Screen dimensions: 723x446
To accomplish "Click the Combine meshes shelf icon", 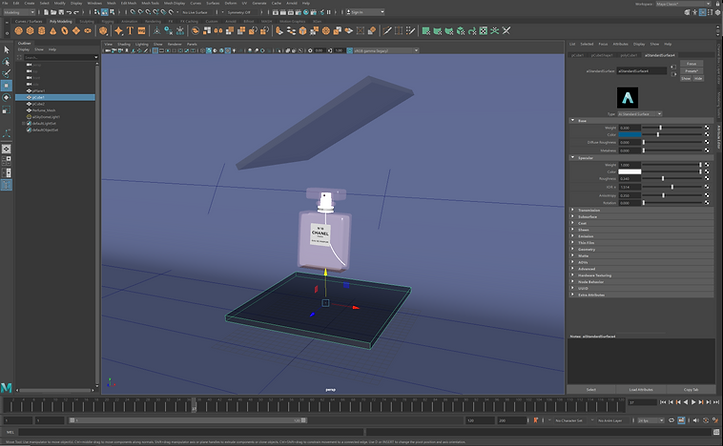I will [196, 31].
